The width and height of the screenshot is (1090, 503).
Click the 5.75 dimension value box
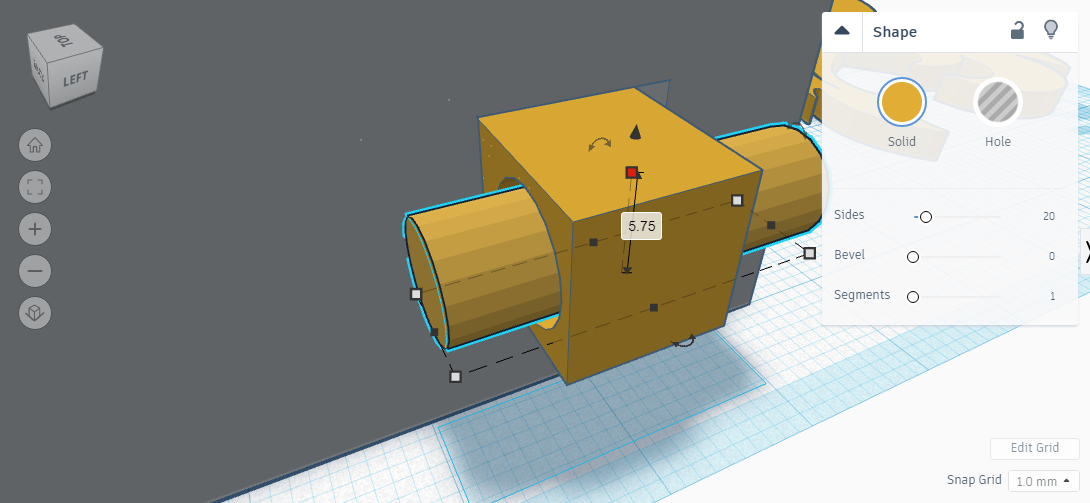pos(641,226)
